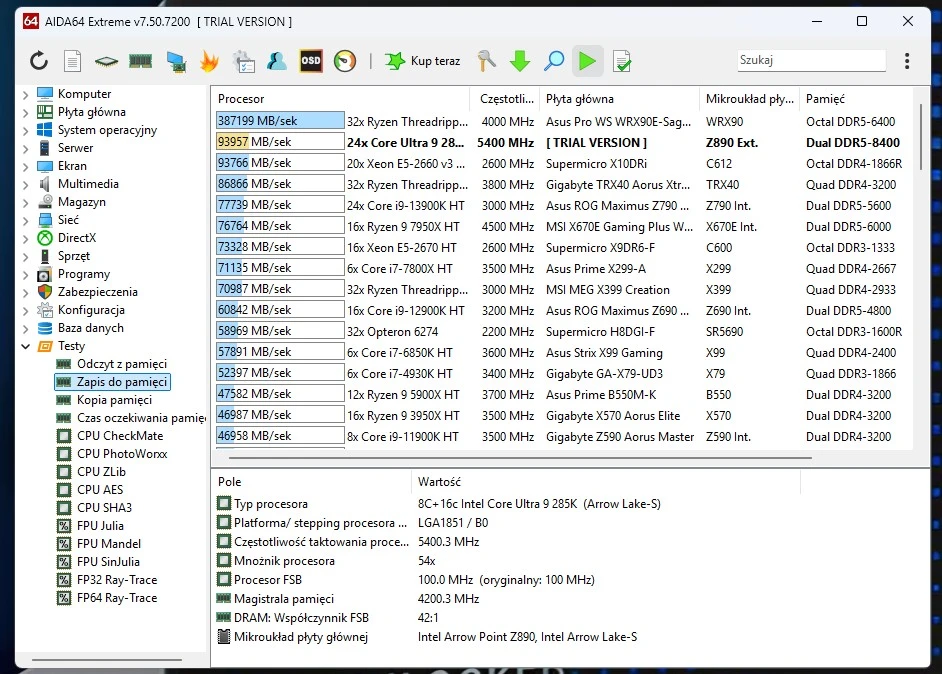Click the Refresh toolbar icon
Viewport: 942px width, 674px height.
[39, 61]
